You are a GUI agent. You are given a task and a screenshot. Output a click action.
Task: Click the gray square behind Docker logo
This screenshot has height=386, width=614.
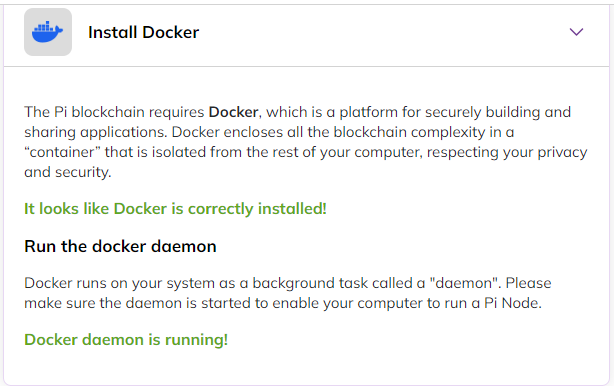(x=48, y=32)
